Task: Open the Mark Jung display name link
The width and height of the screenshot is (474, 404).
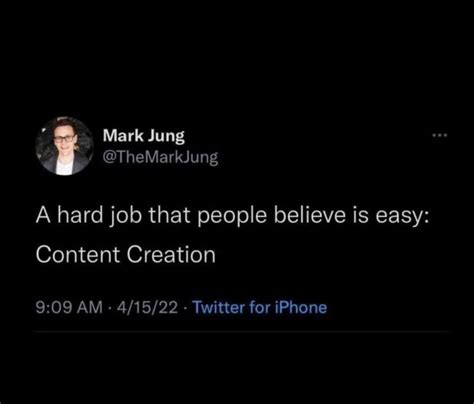Action: pyautogui.click(x=144, y=136)
